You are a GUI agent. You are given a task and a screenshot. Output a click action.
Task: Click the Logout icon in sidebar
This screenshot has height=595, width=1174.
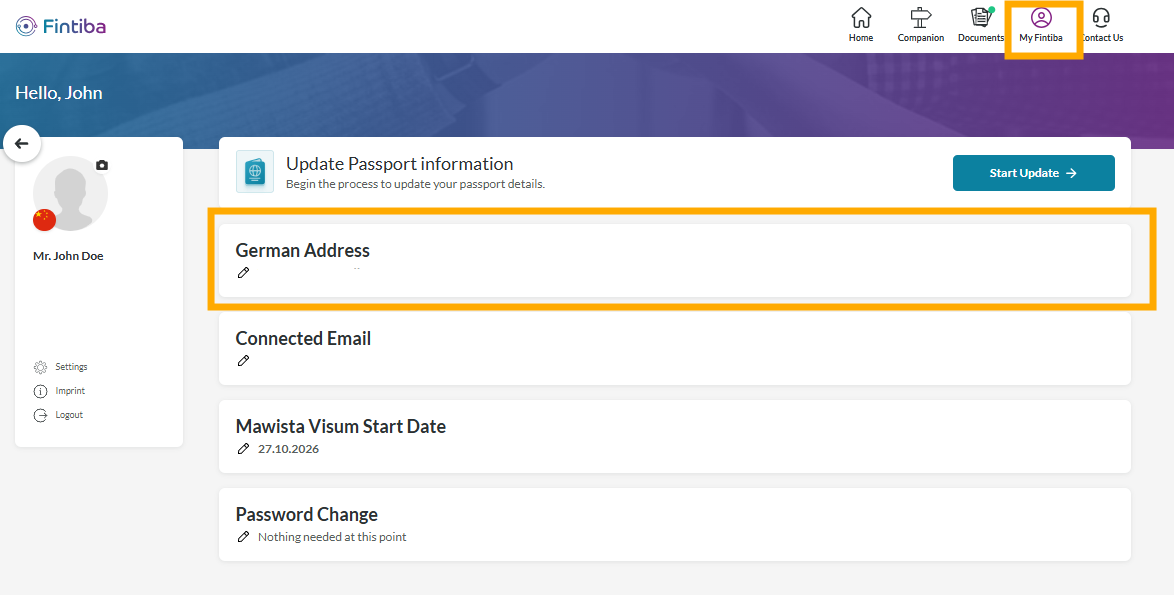(40, 415)
